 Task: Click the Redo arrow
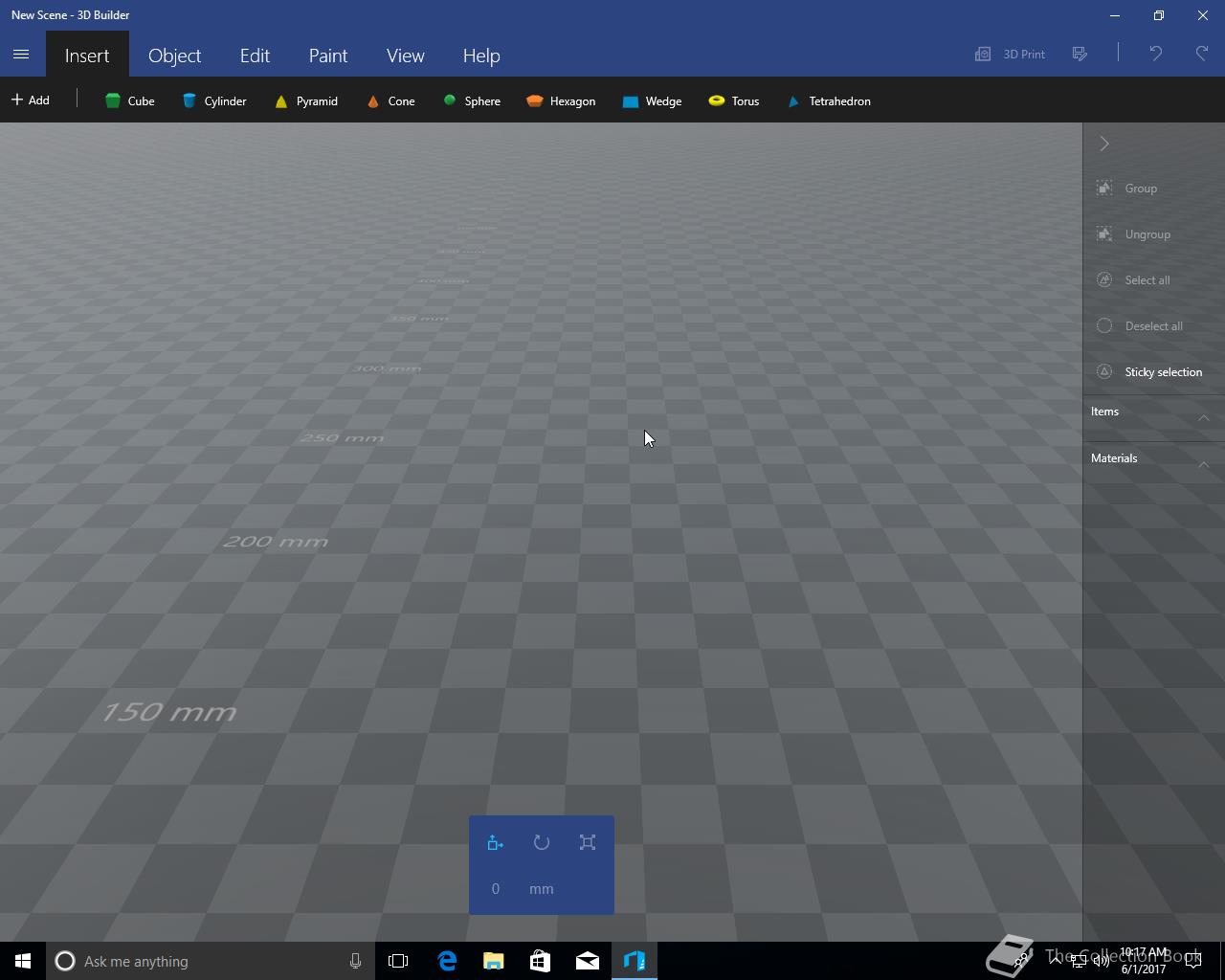1201,55
